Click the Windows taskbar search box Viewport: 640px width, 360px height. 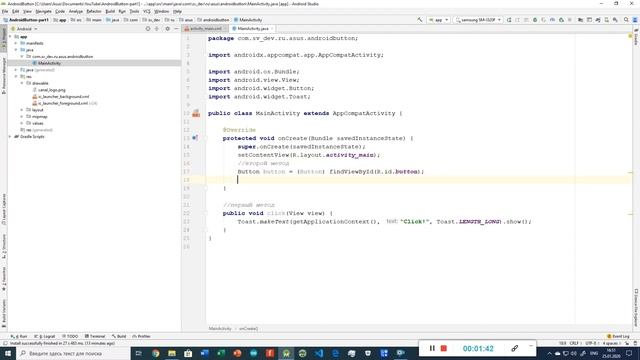[x=73, y=353]
